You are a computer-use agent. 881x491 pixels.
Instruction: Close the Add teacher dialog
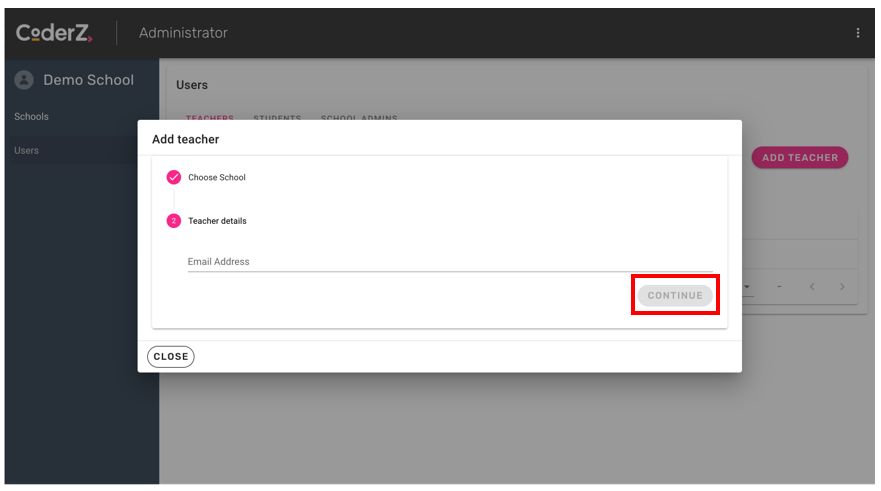tap(171, 356)
